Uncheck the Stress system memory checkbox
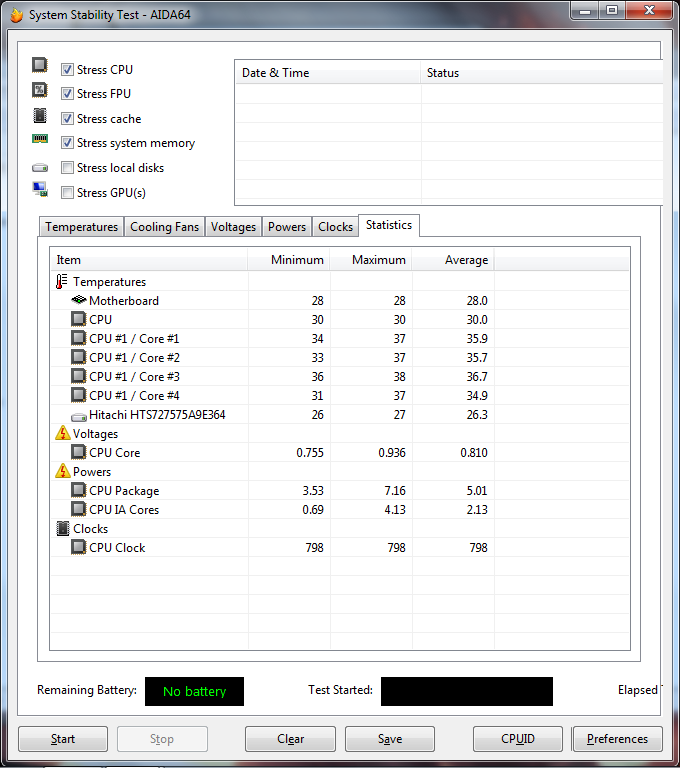Screen dimensions: 680x769 67,143
